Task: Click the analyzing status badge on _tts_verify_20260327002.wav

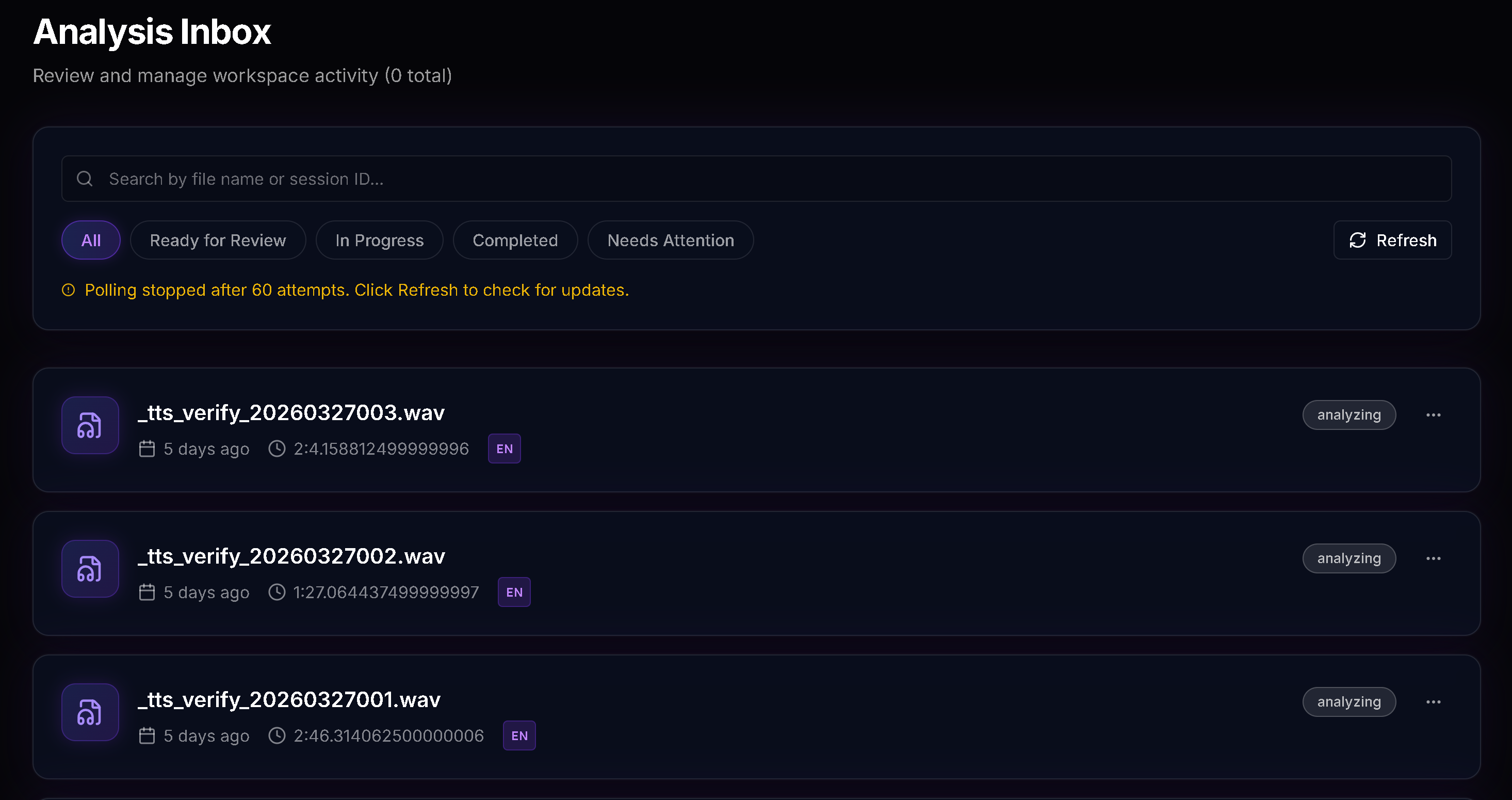Action: (1349, 558)
